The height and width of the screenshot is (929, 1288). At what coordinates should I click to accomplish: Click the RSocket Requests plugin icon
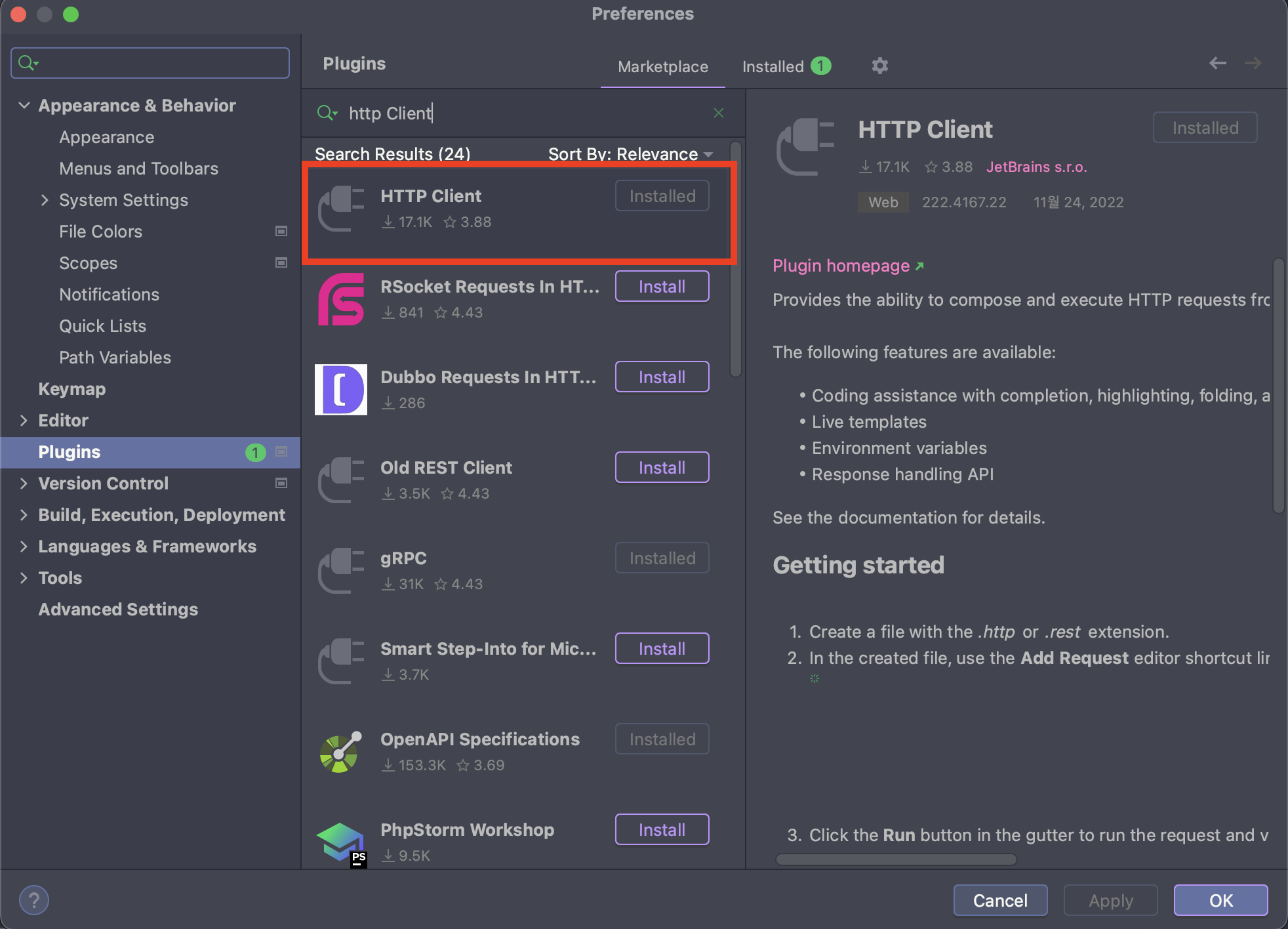pyautogui.click(x=341, y=299)
